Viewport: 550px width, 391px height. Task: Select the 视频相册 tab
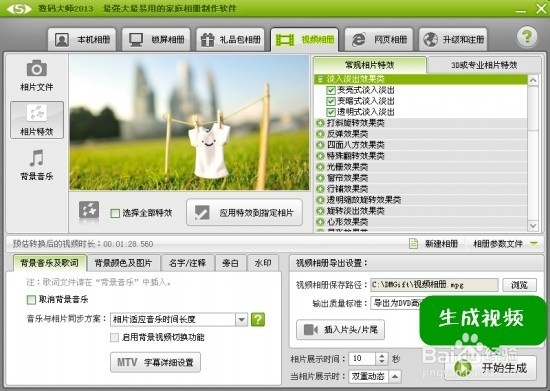[304, 40]
